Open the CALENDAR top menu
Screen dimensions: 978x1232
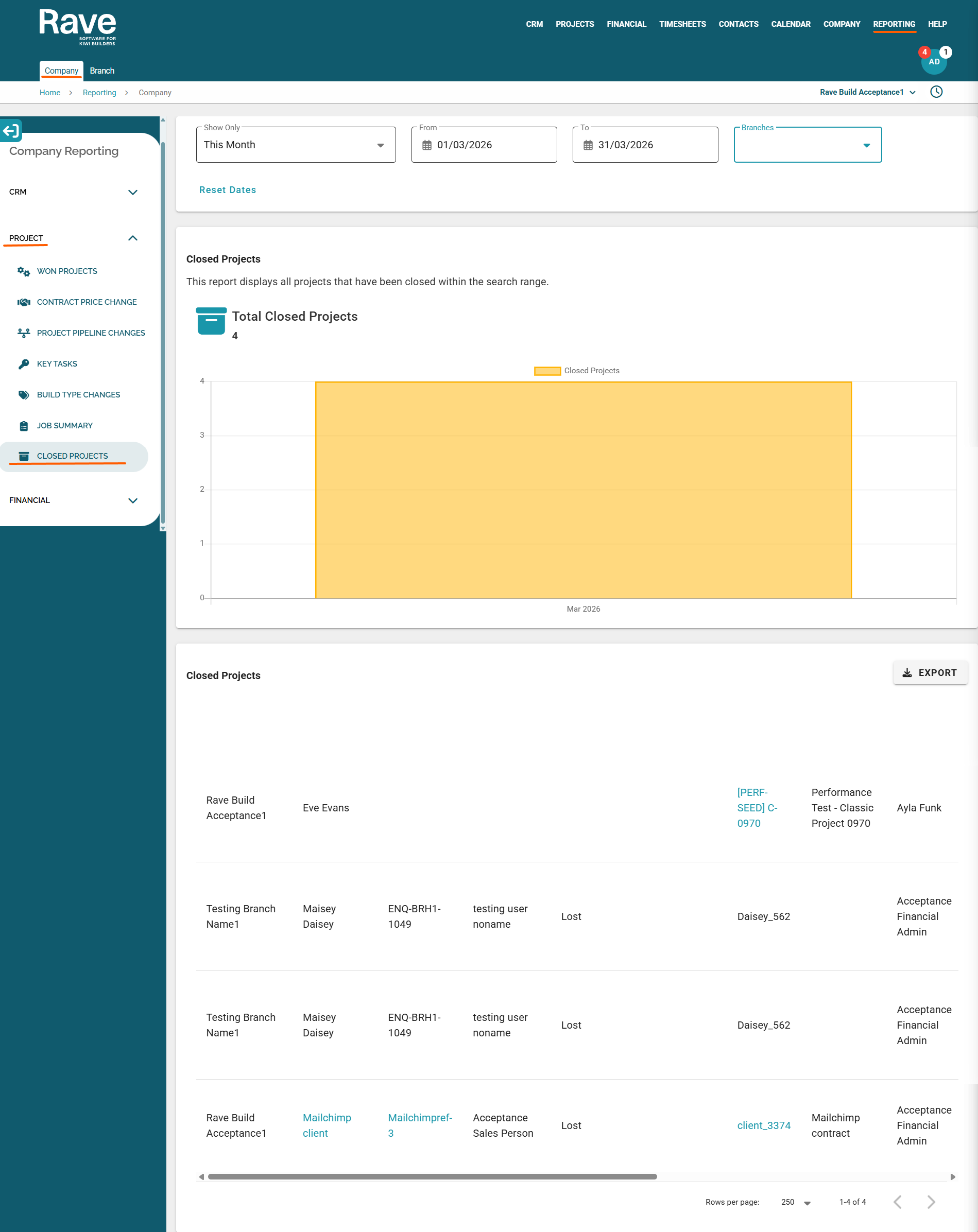(791, 24)
